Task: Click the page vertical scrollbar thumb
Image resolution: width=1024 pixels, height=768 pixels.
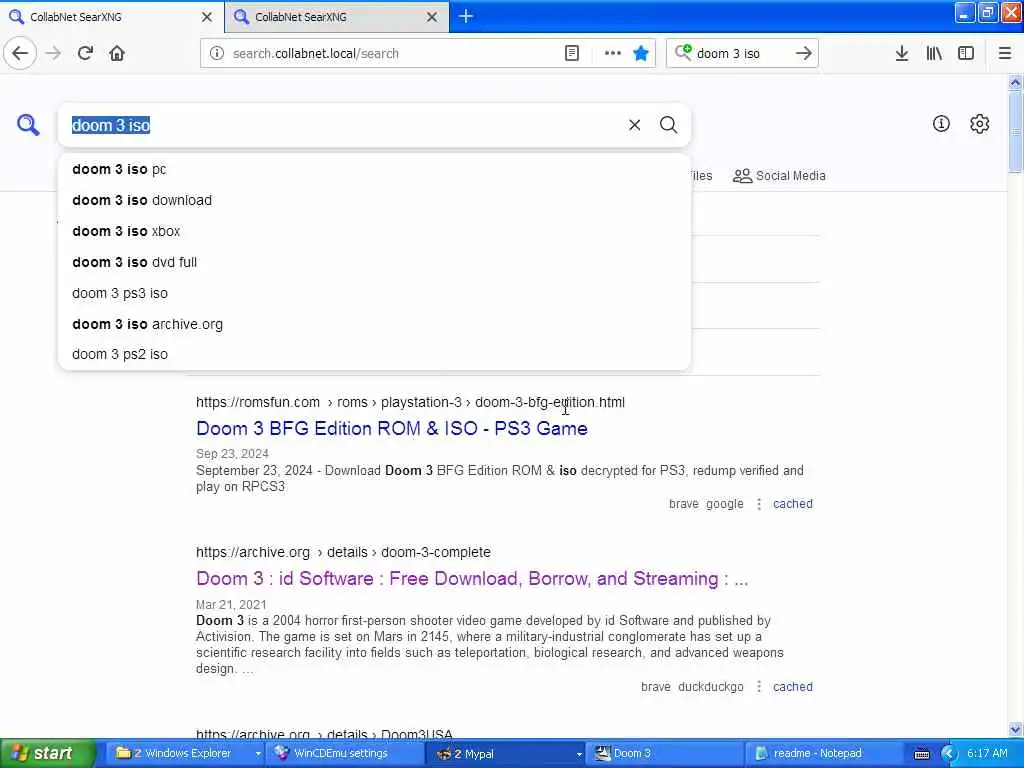Action: (1015, 131)
